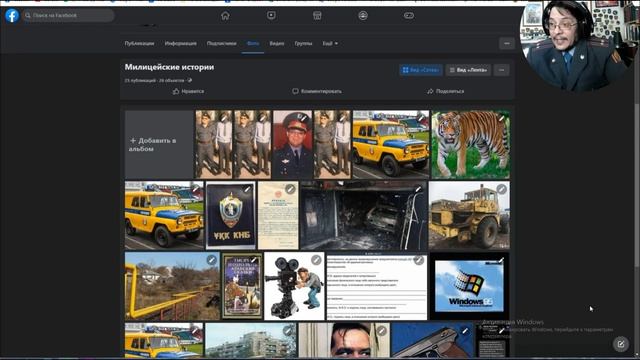
Task: Focus the Facebook search field
Action: click(x=69, y=16)
